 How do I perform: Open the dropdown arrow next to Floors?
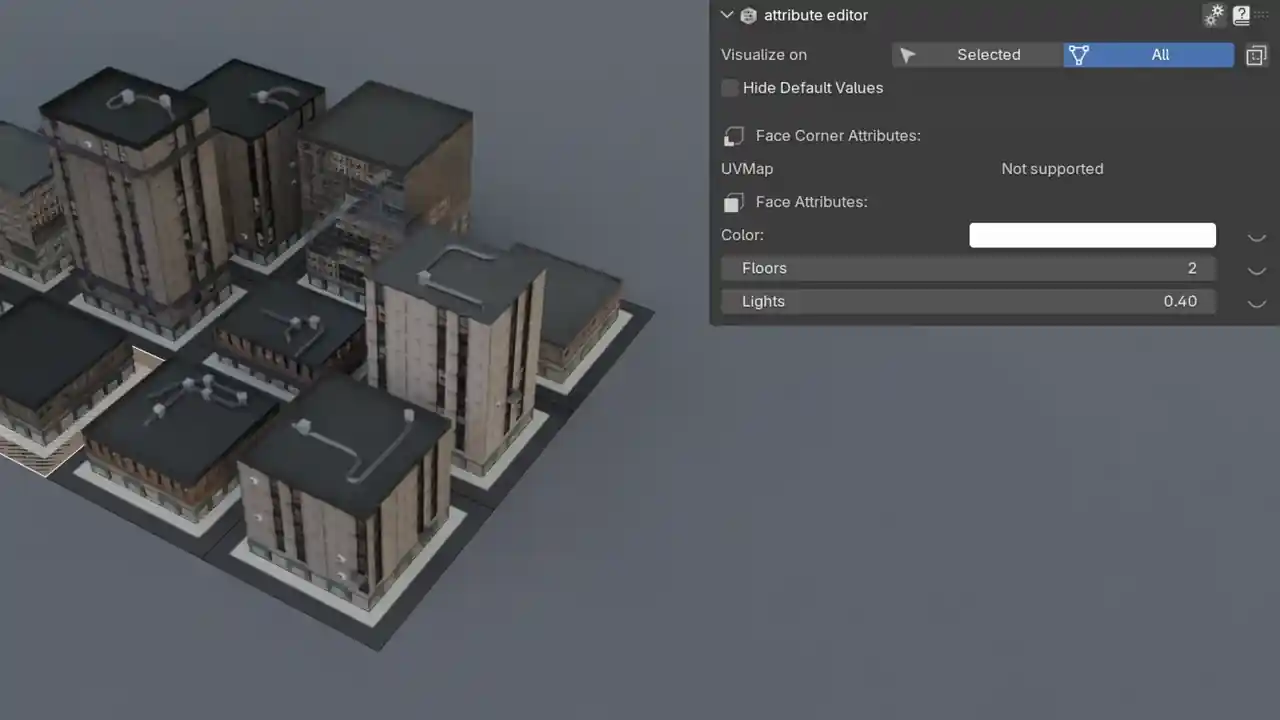point(1257,269)
